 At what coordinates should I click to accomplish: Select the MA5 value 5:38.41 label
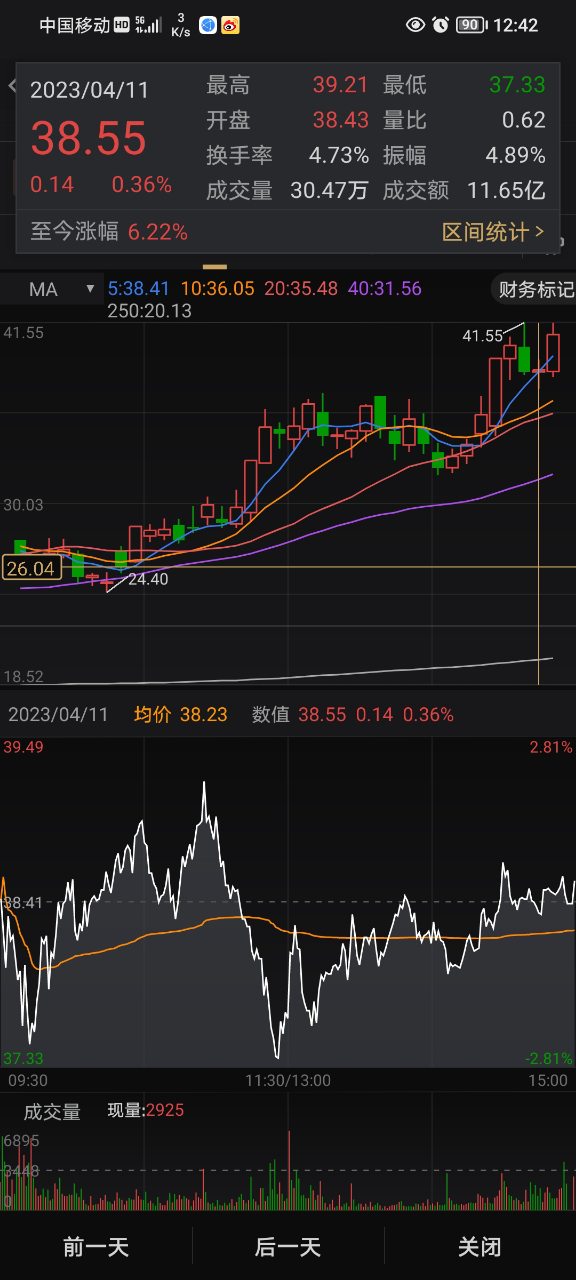coord(141,289)
